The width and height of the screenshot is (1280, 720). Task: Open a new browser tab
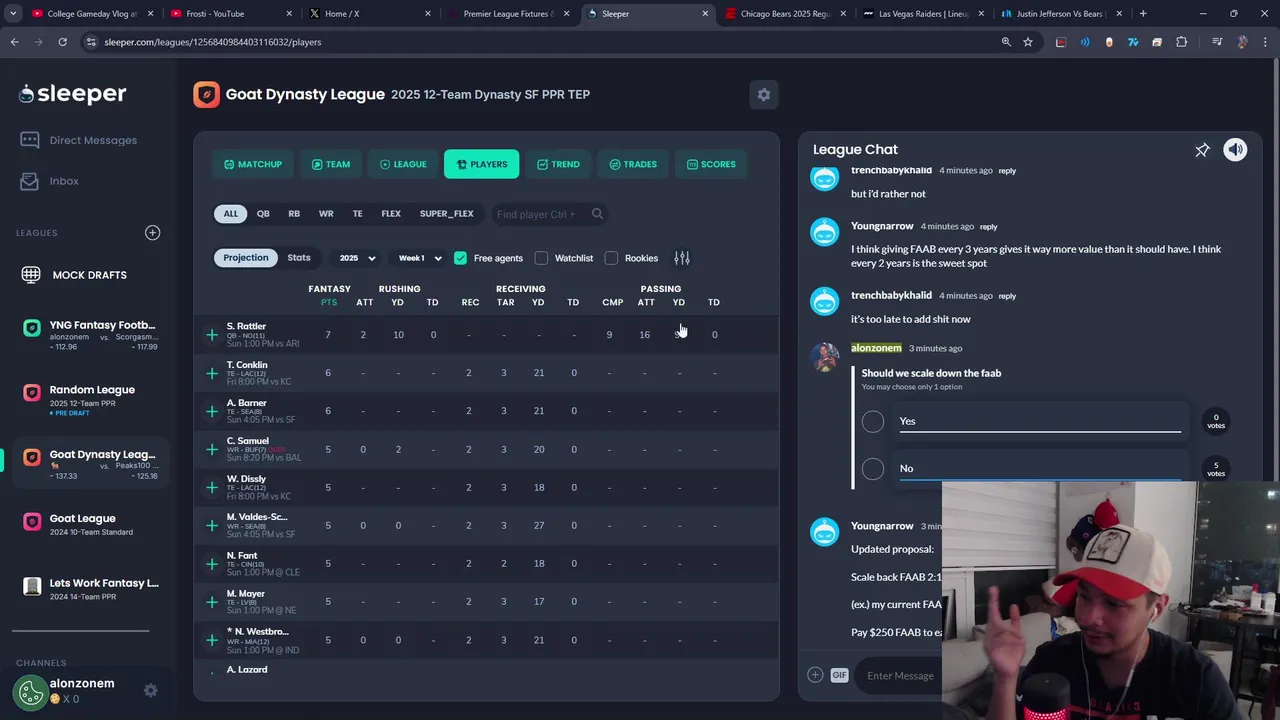coord(1143,14)
